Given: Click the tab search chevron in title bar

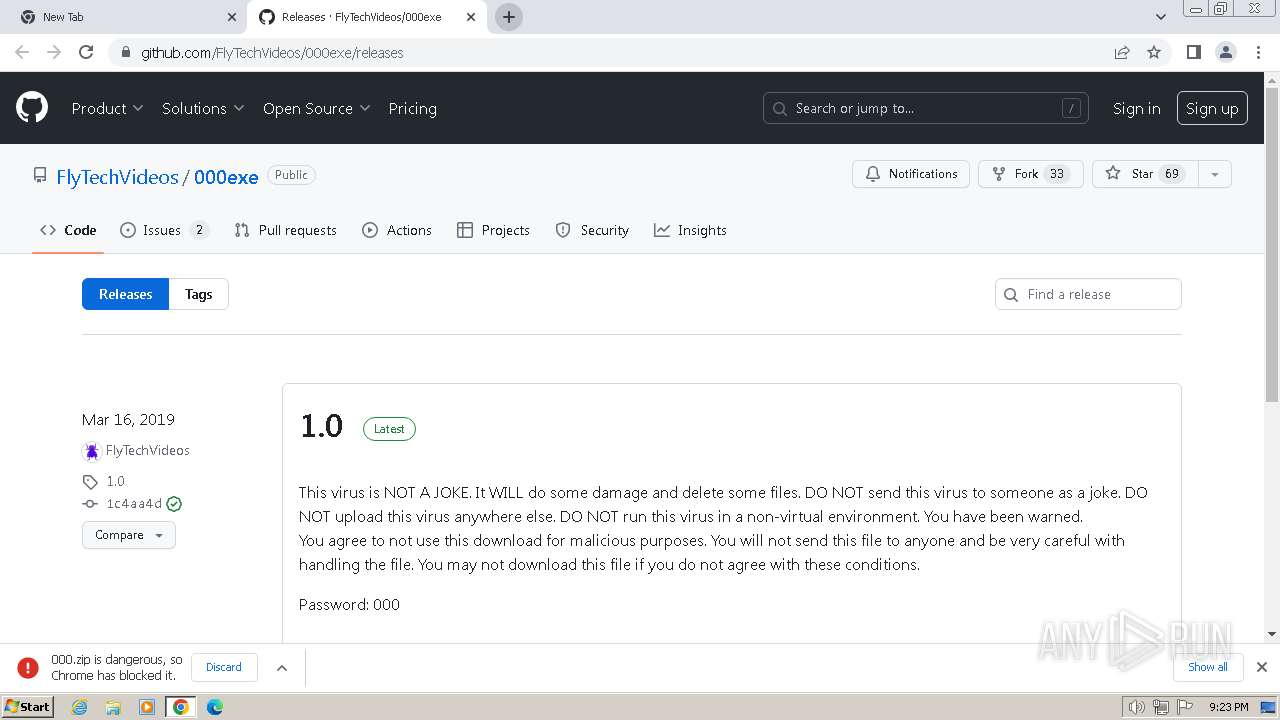Looking at the screenshot, I should tap(1161, 17).
